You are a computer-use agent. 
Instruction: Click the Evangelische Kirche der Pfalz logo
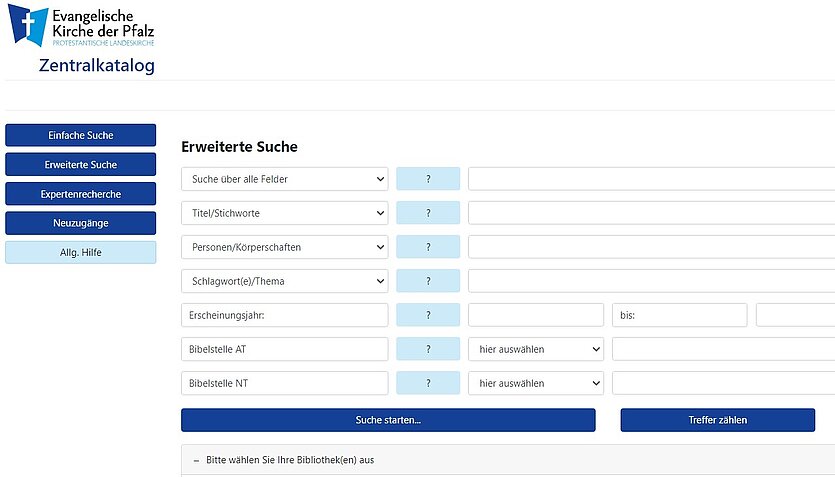[x=82, y=26]
